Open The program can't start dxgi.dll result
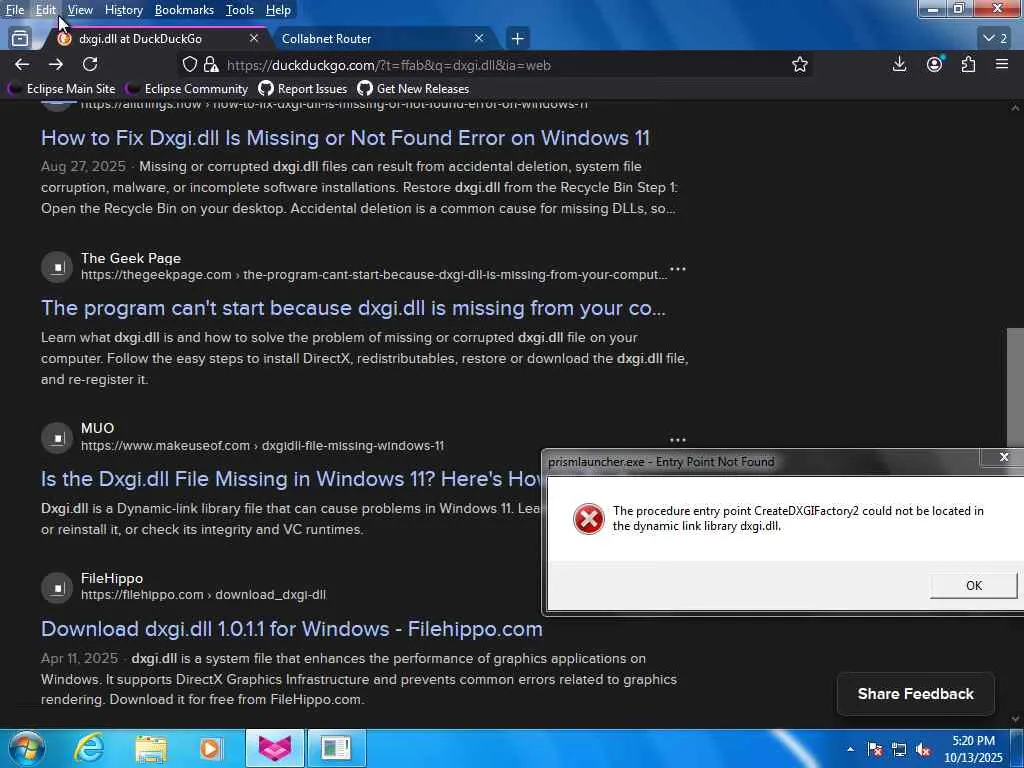This screenshot has height=768, width=1024. (x=353, y=308)
